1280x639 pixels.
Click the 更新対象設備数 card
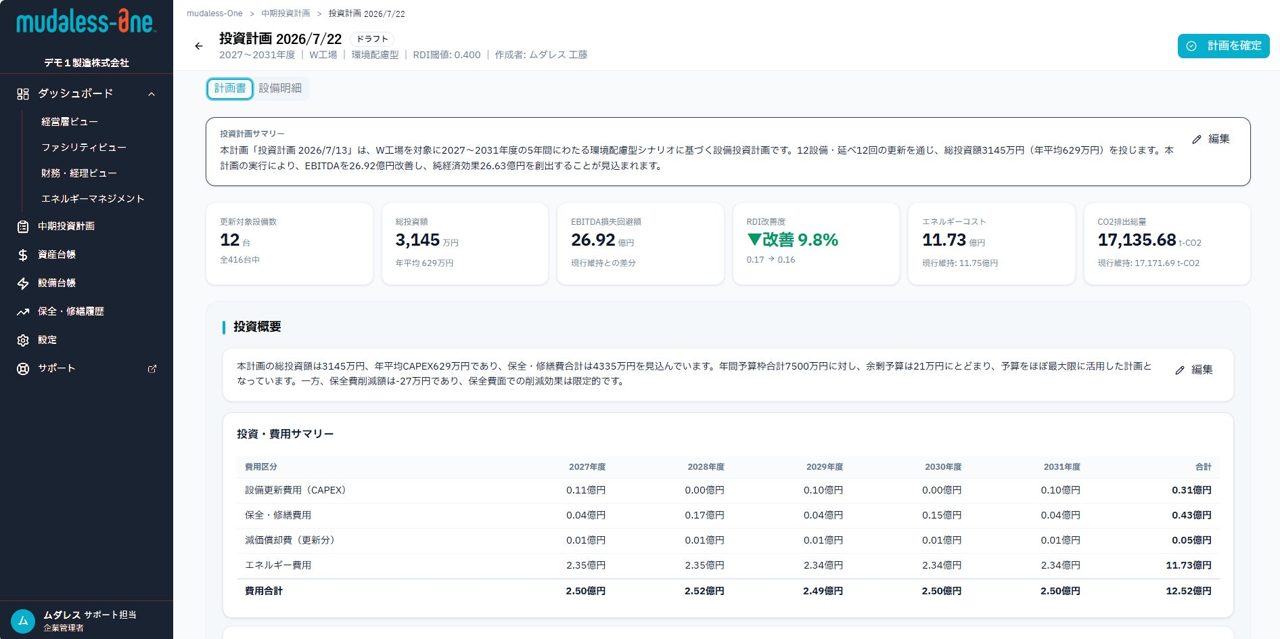[289, 244]
